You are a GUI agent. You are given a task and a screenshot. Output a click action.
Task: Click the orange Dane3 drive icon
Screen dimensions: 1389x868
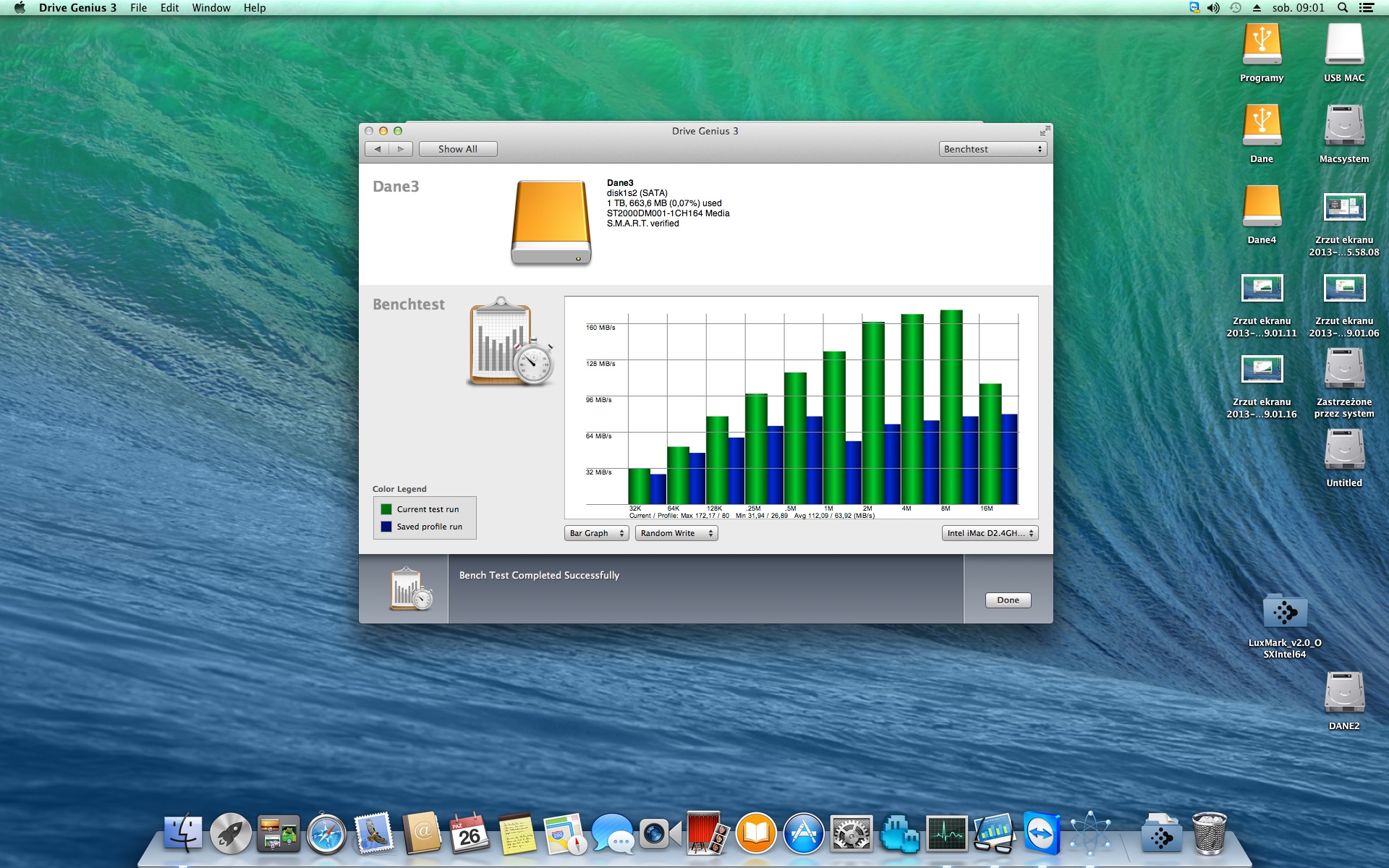(551, 223)
